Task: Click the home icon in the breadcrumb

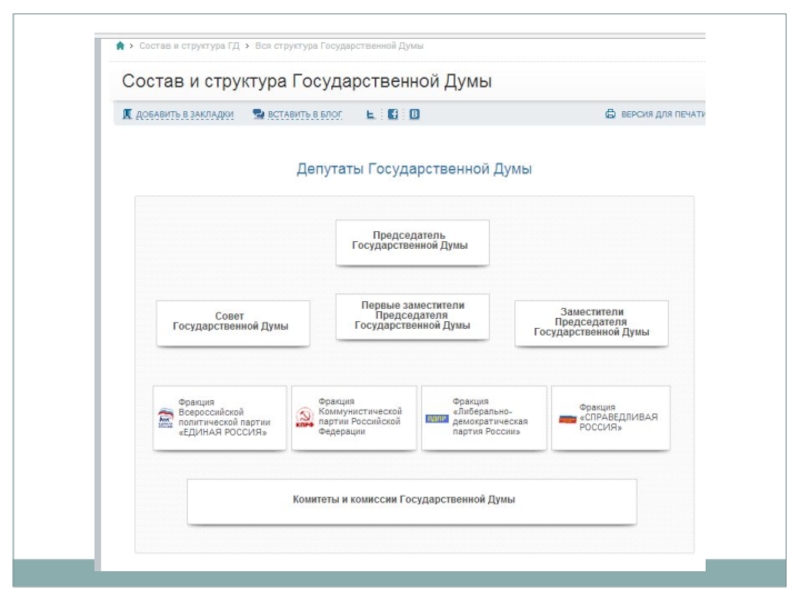Action: pyautogui.click(x=121, y=46)
